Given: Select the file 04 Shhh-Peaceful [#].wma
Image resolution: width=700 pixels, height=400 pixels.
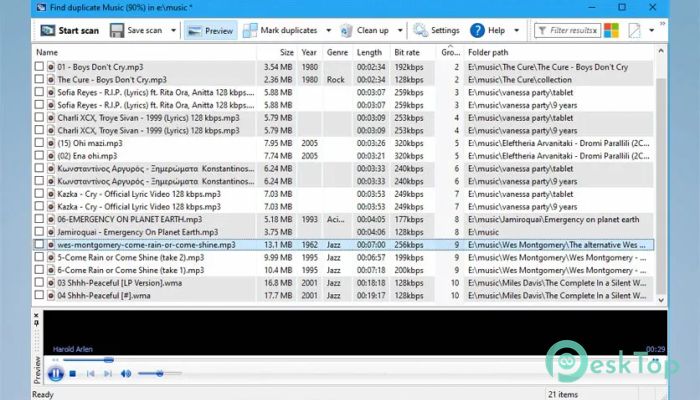Looking at the screenshot, I should tap(104, 296).
